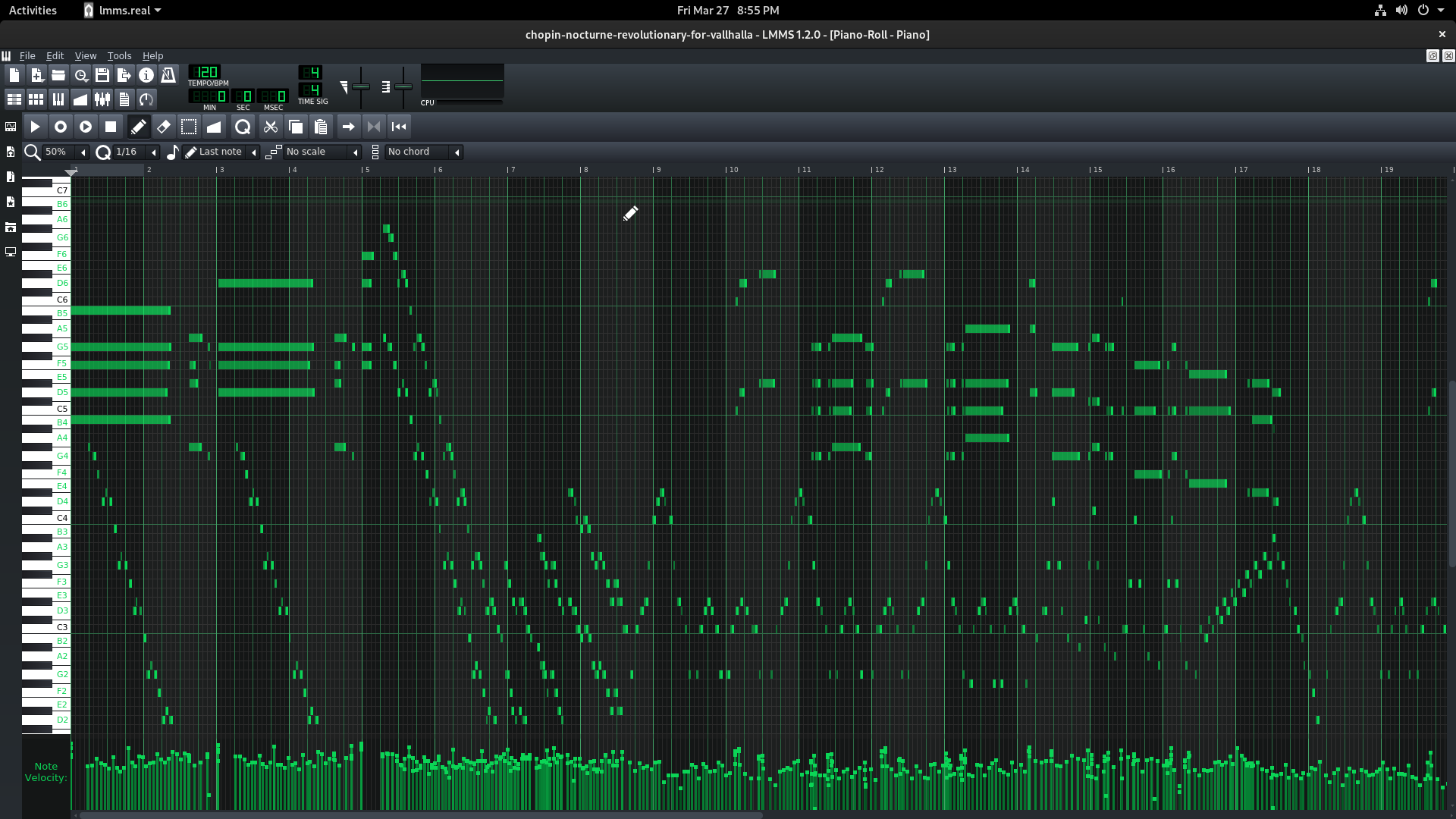Select the Draw (pencil) tool
The height and width of the screenshot is (819, 1456).
[138, 126]
